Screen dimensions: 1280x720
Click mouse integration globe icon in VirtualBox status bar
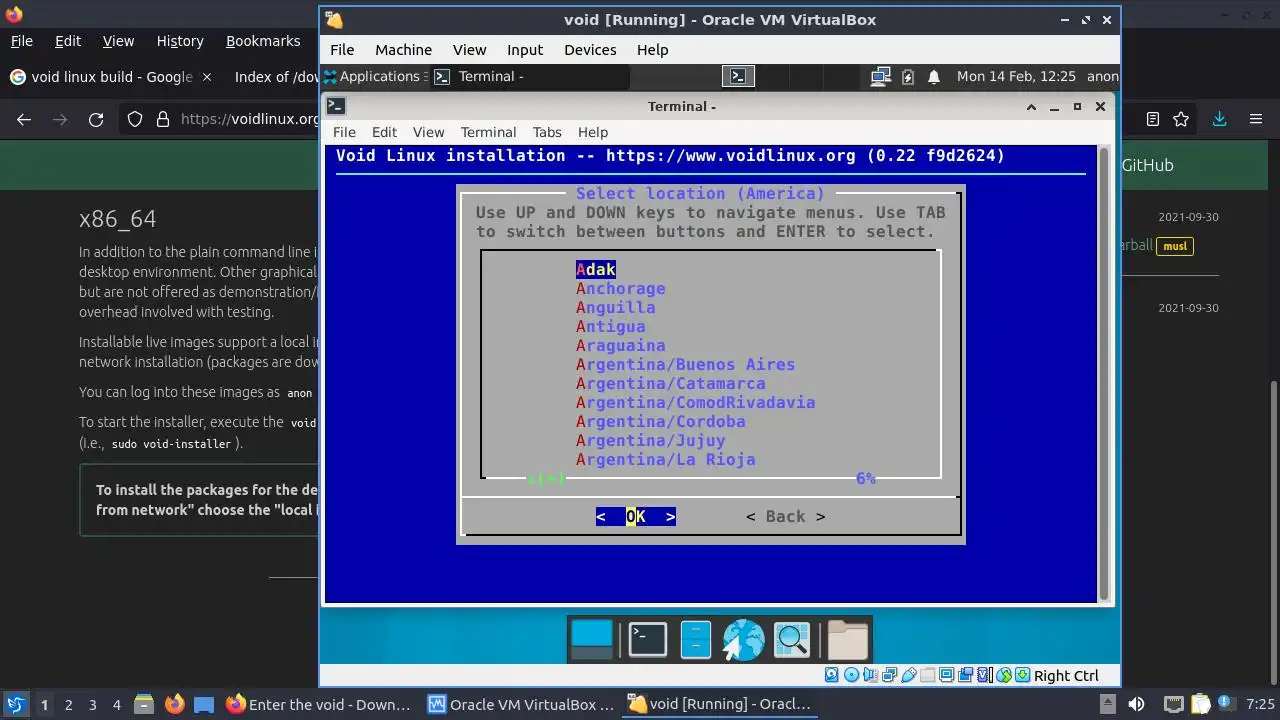(1003, 676)
